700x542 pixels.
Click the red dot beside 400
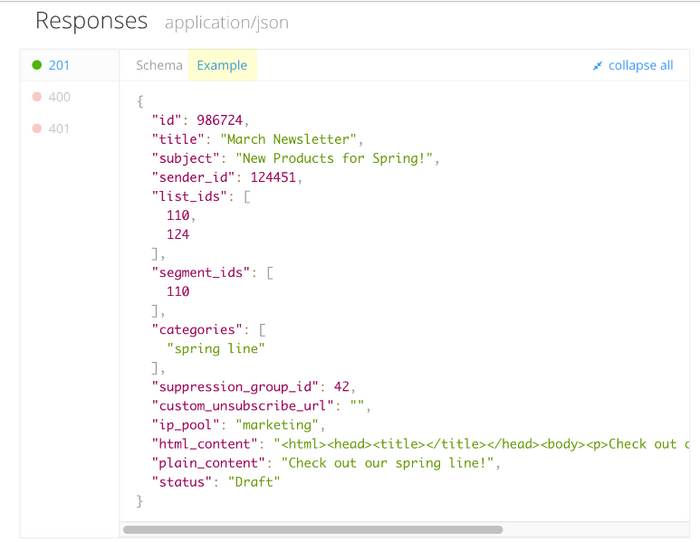pyautogui.click(x=37, y=97)
